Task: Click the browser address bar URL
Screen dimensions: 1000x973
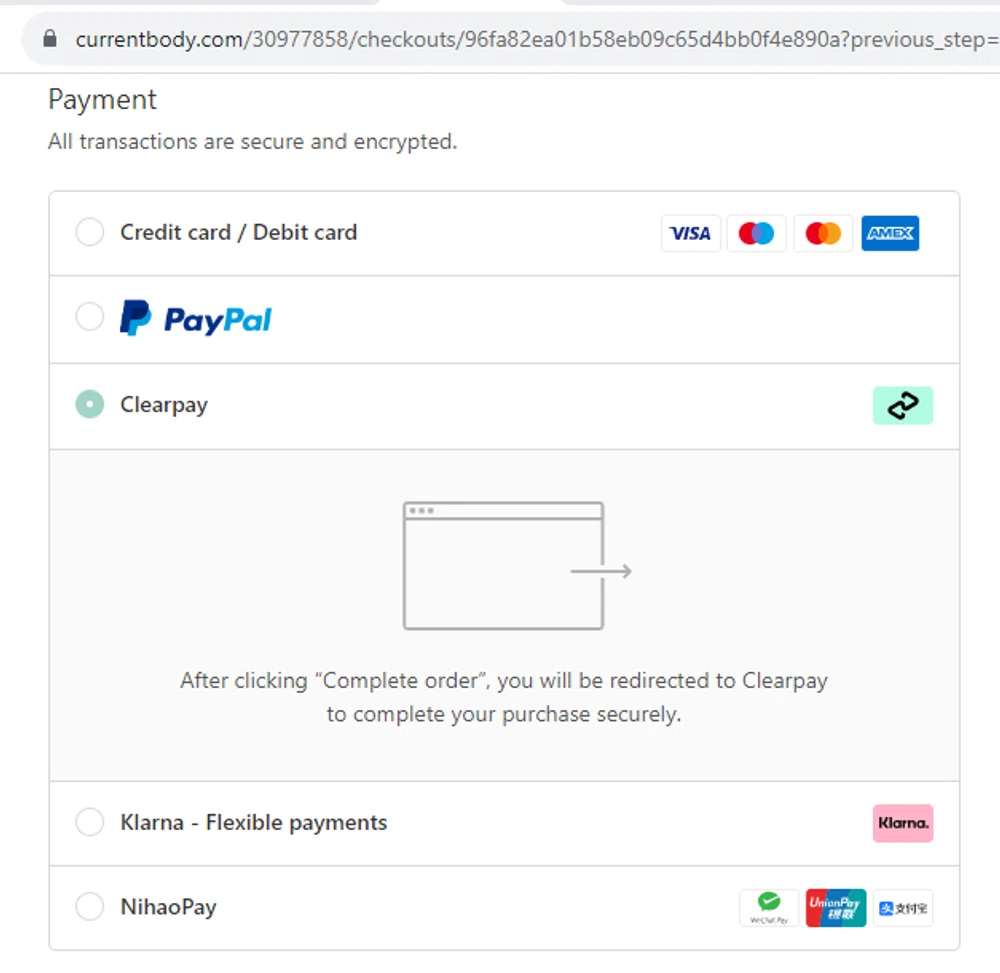Action: click(x=400, y=39)
